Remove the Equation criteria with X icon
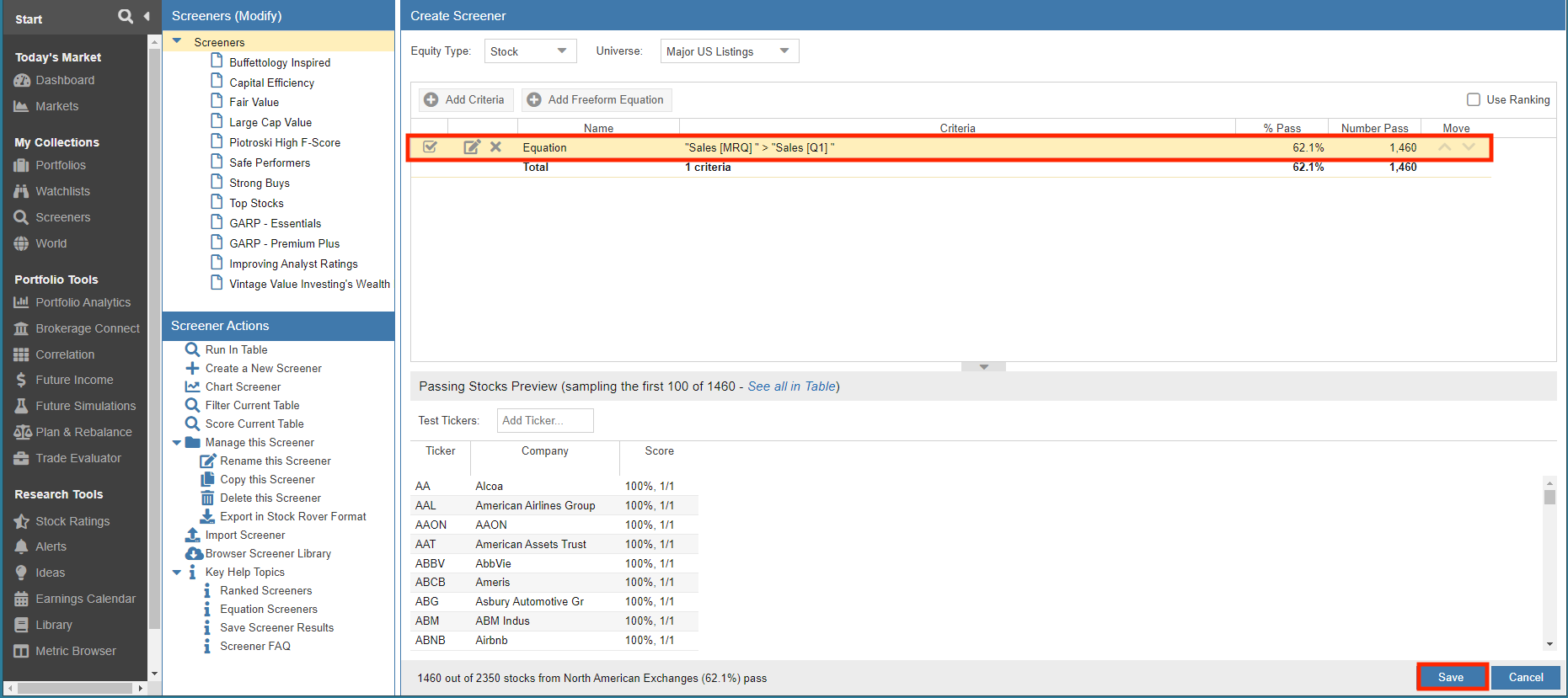The width and height of the screenshot is (1568, 698). tap(496, 147)
